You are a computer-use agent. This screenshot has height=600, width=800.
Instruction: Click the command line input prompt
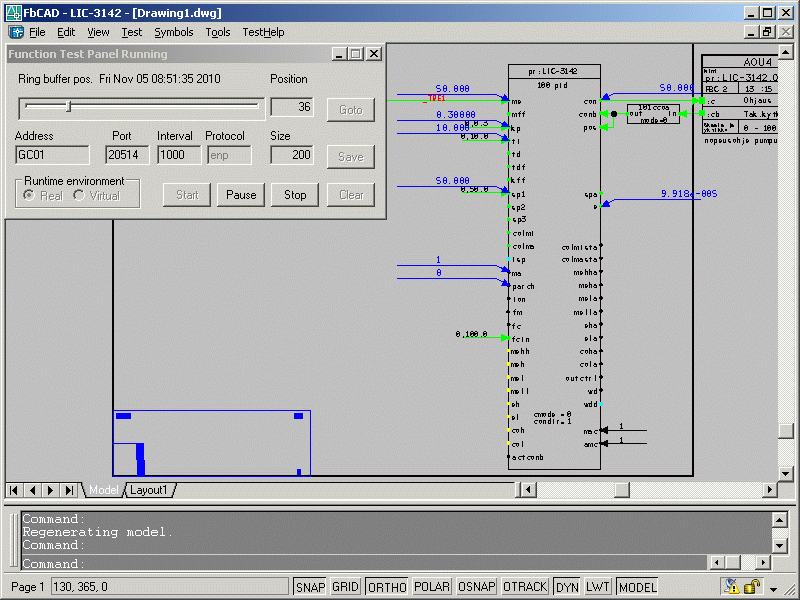coord(363,563)
